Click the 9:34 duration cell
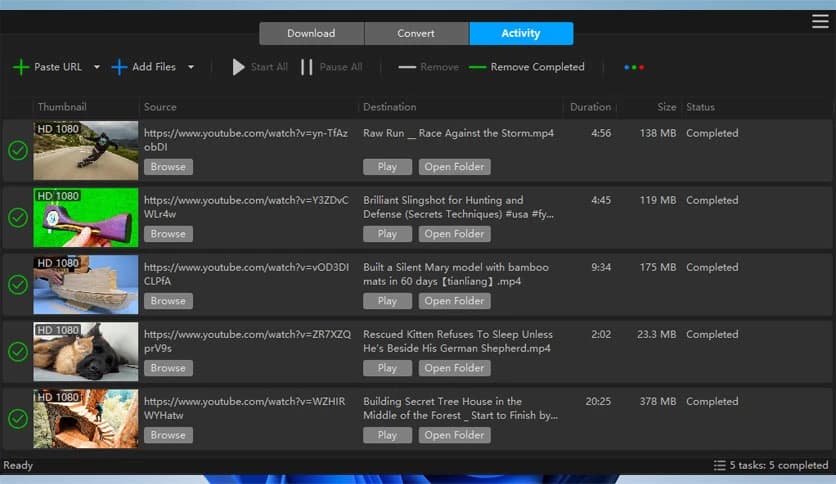The image size is (836, 484). pyautogui.click(x=601, y=268)
